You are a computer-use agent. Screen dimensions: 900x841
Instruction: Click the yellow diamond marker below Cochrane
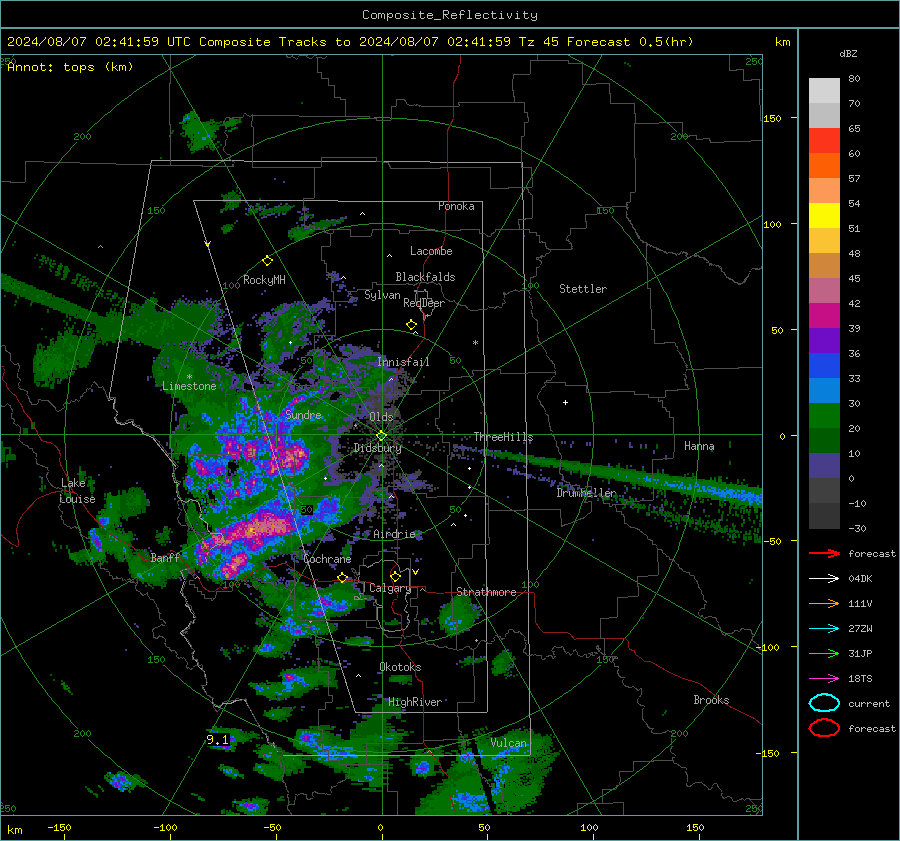(x=343, y=578)
